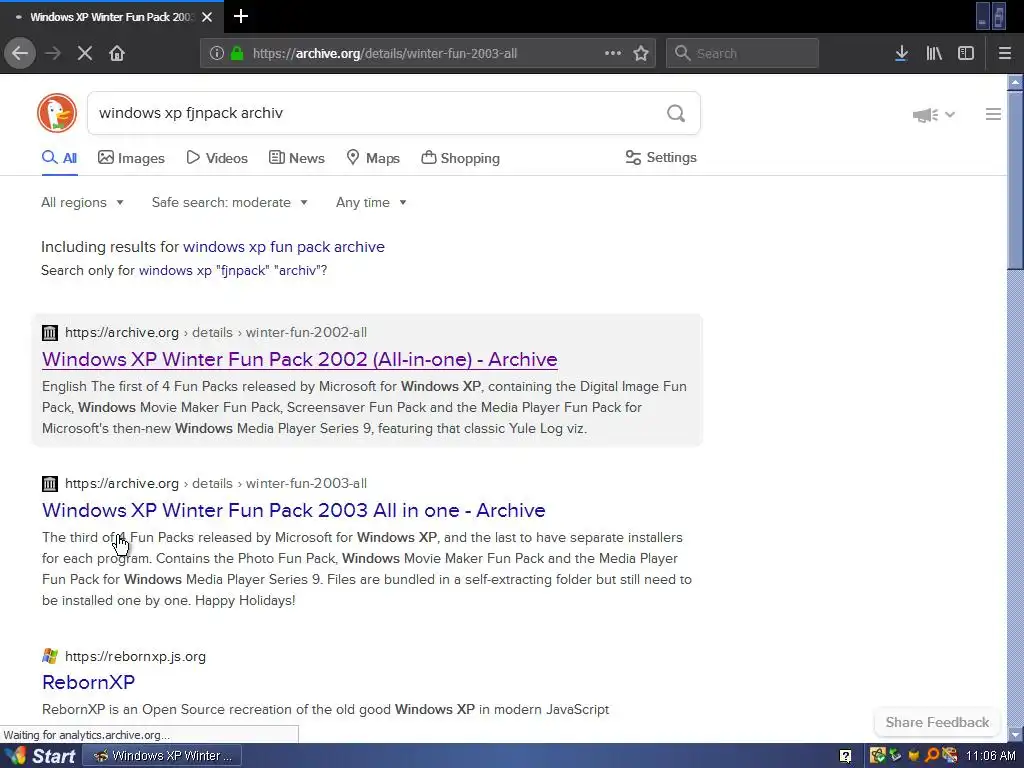This screenshot has width=1024, height=768.
Task: Expand the Any time filter
Action: [x=371, y=202]
